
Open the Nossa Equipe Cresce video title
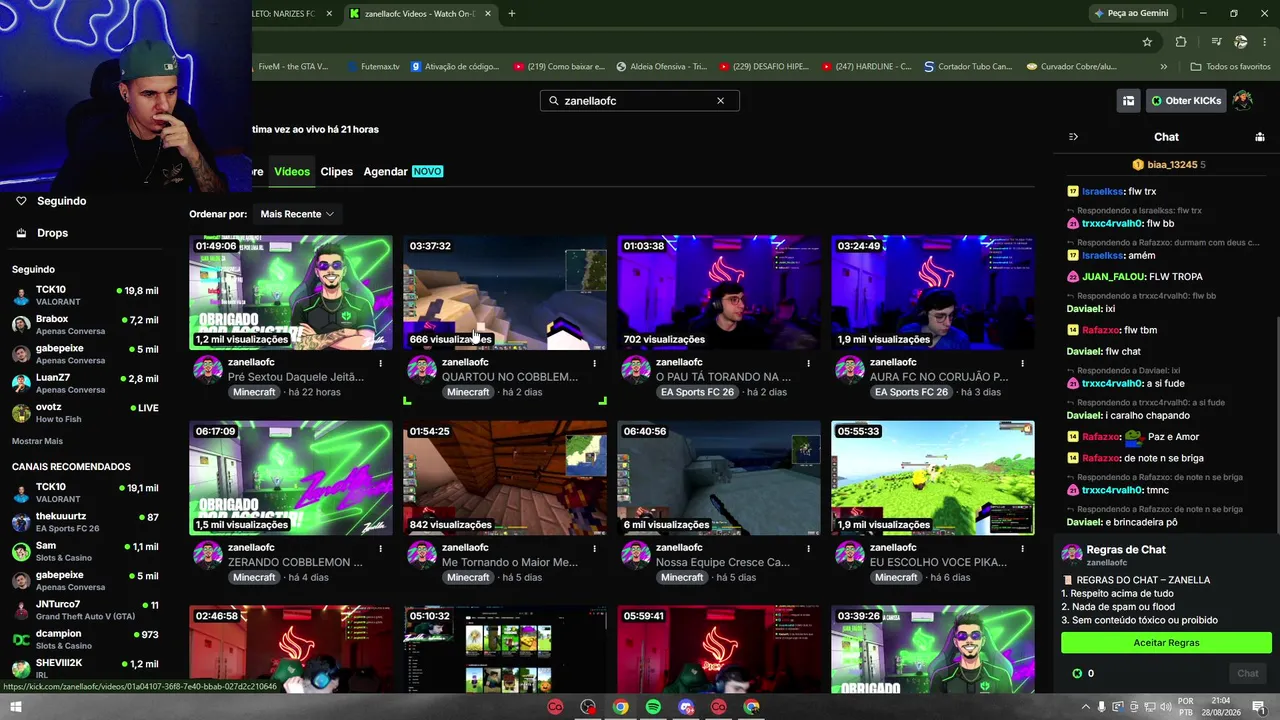tap(723, 562)
